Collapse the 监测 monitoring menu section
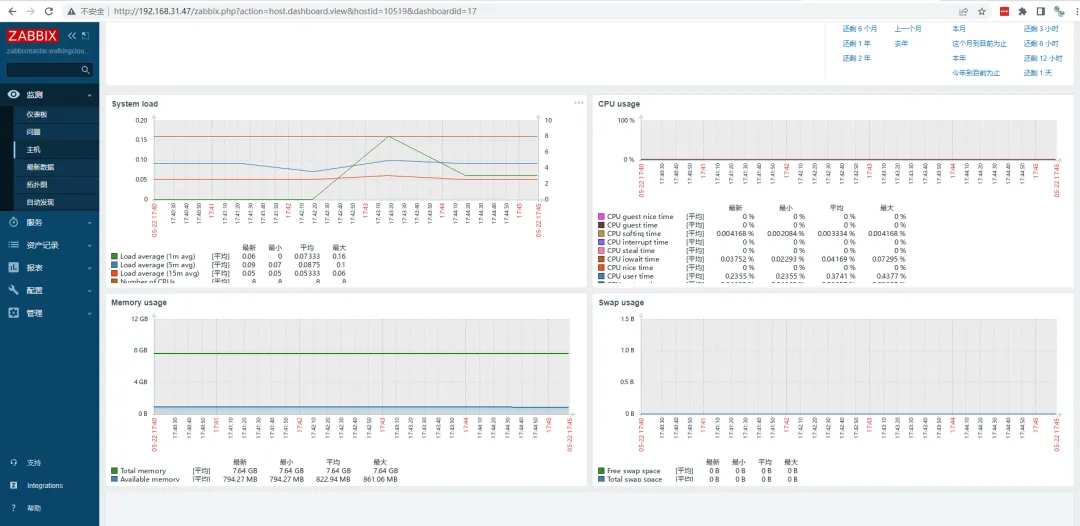 (50, 95)
